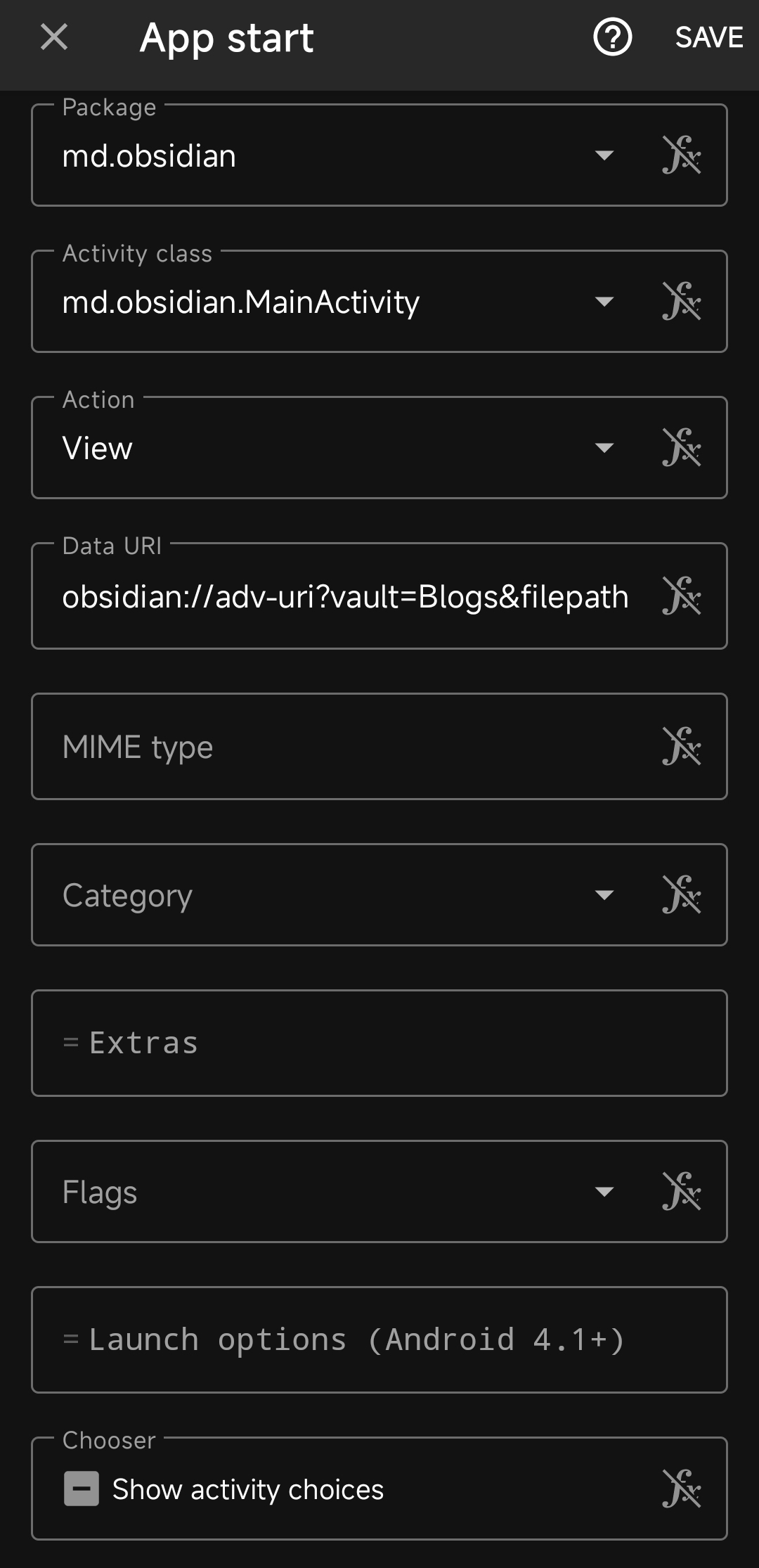The image size is (759, 1568).
Task: Toggle Show activity choices checkbox
Action: pyautogui.click(x=82, y=1489)
